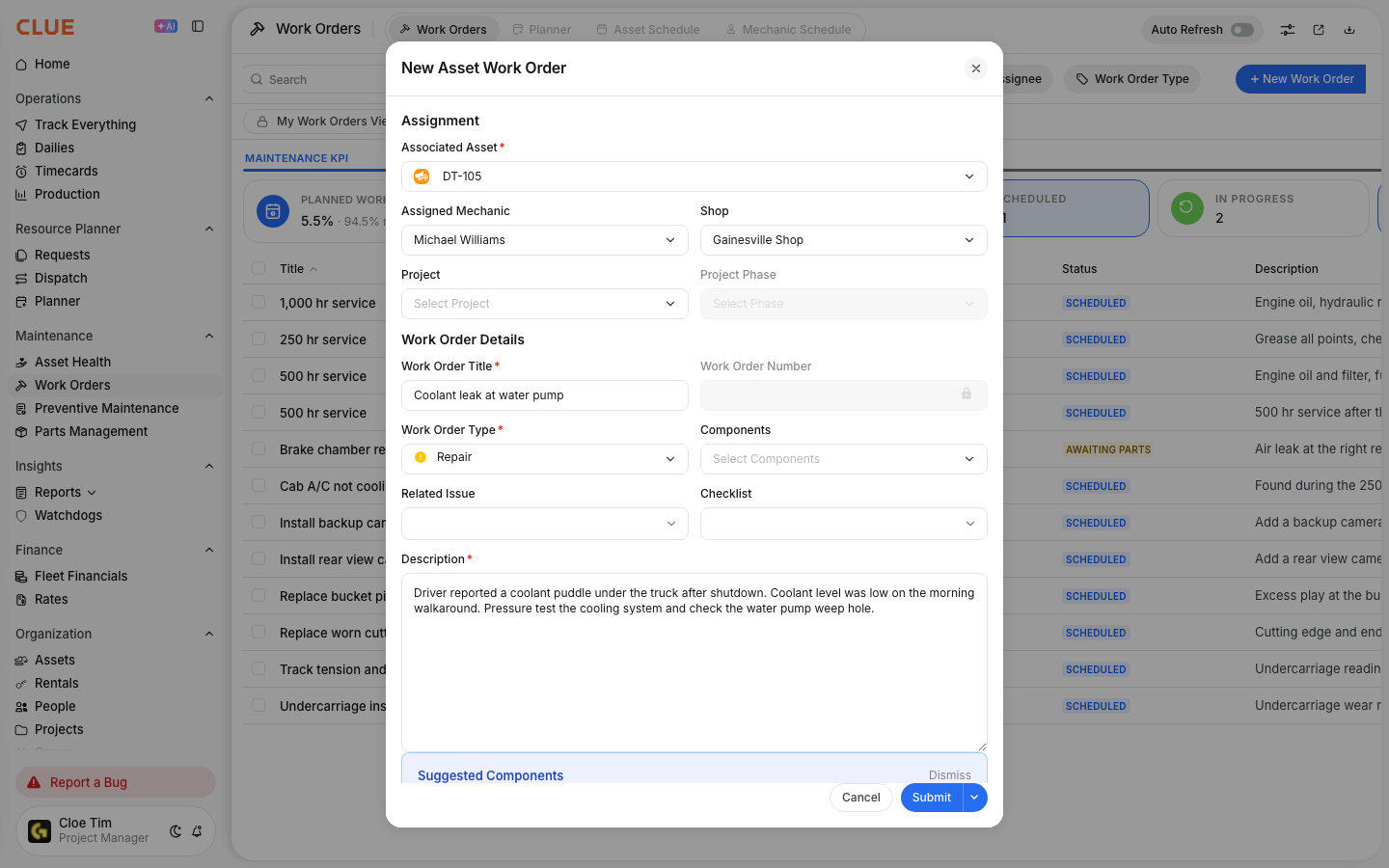Open the Select Components dropdown
The image size is (1389, 868).
click(x=844, y=459)
